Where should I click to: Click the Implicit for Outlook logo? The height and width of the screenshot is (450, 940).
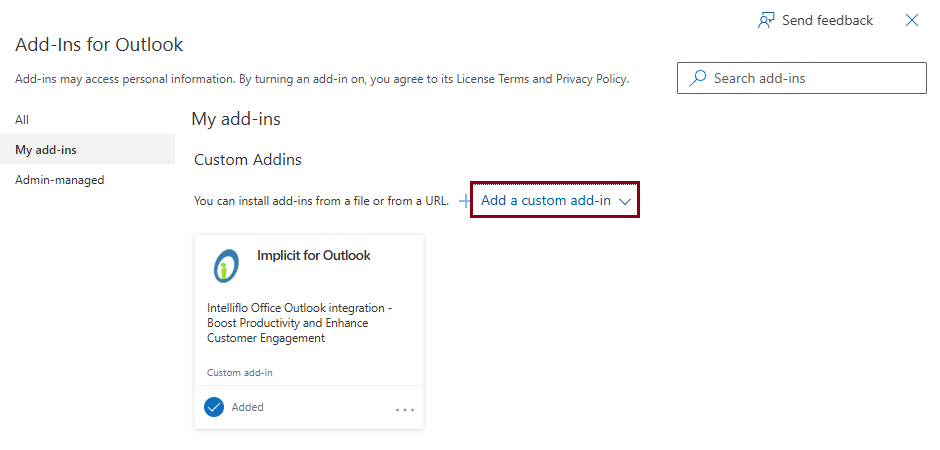click(226, 266)
